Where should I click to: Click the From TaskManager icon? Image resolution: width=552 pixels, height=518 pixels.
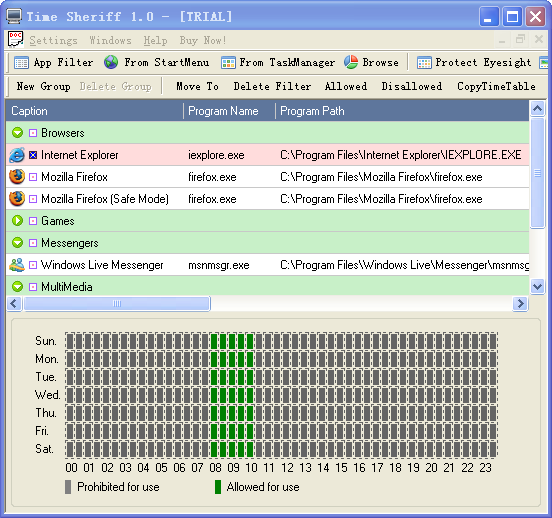[x=228, y=63]
